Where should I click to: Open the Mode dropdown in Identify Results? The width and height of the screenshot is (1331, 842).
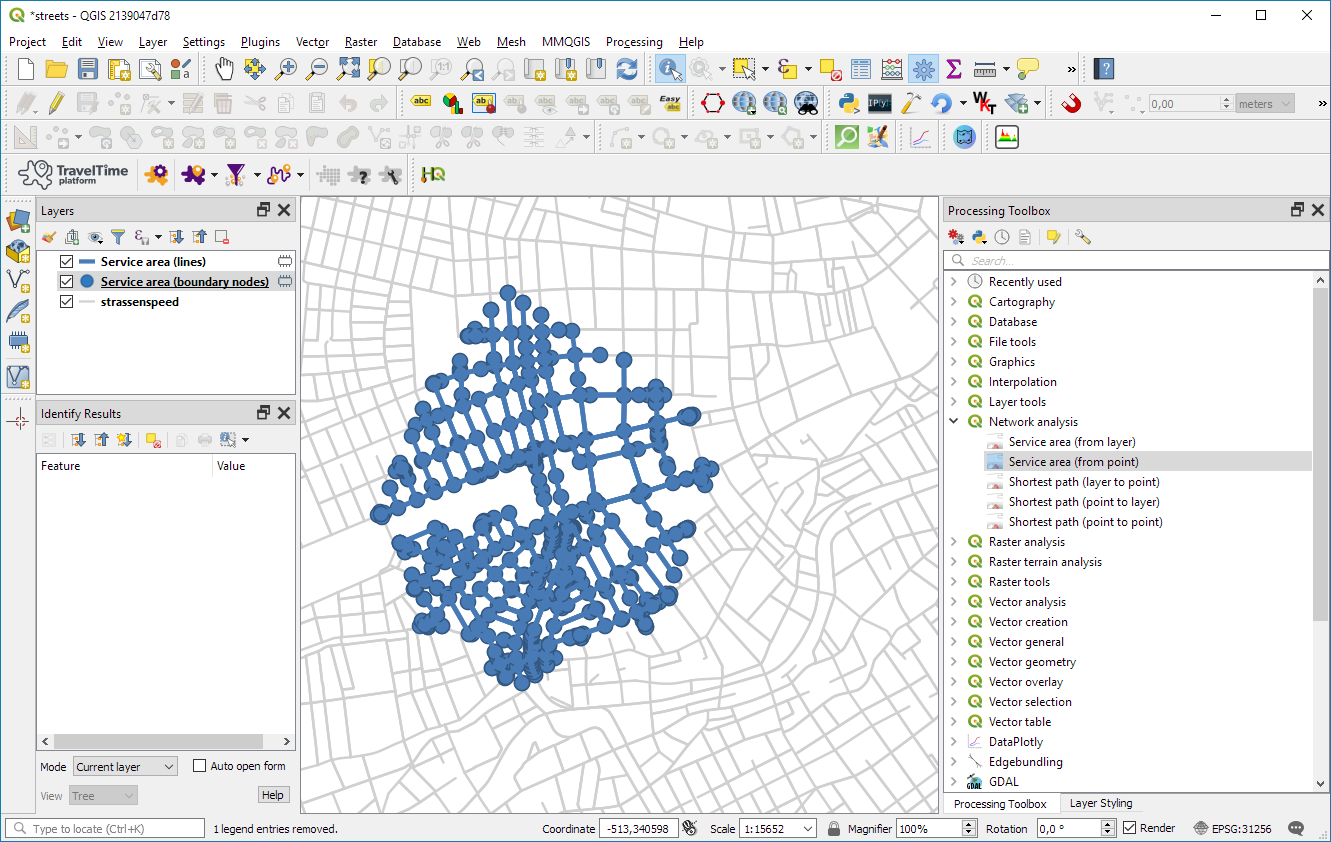124,766
